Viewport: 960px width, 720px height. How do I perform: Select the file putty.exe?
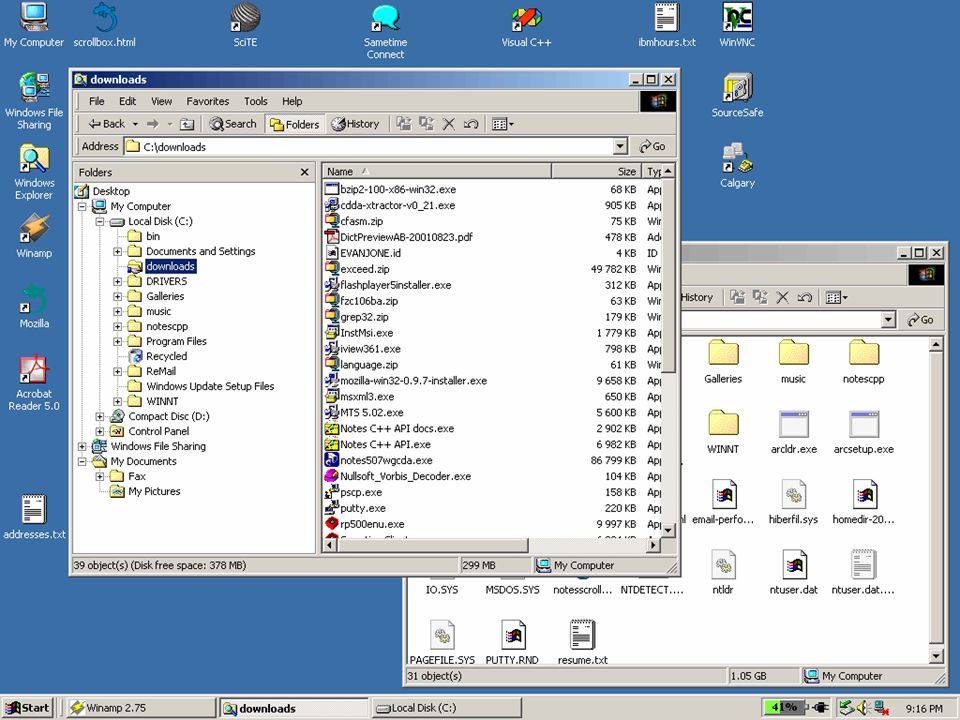363,508
